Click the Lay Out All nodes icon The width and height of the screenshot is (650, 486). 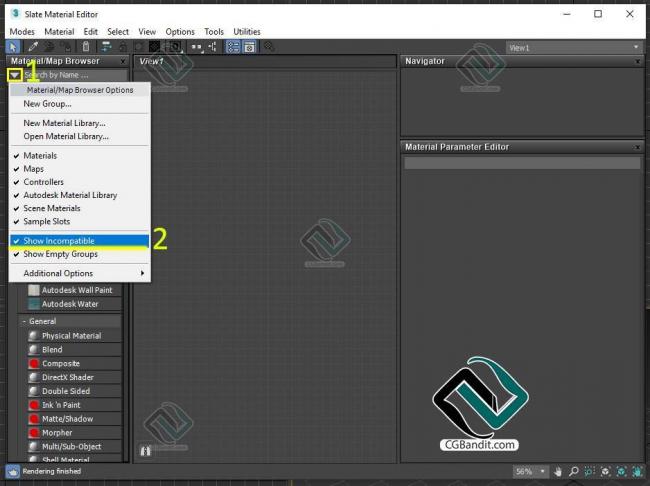pos(196,47)
